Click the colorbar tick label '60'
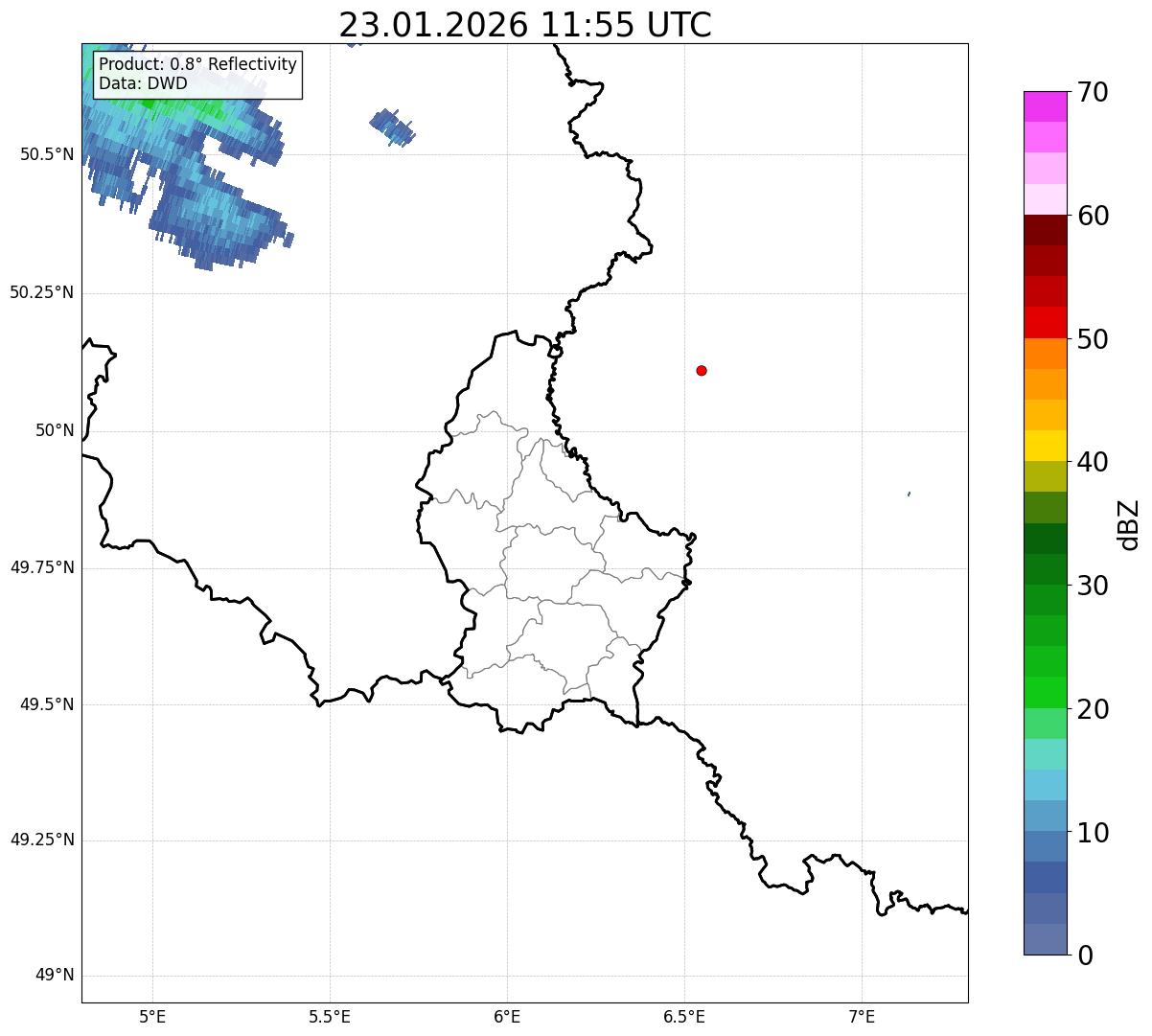This screenshot has width=1152, height=1036. click(1093, 216)
